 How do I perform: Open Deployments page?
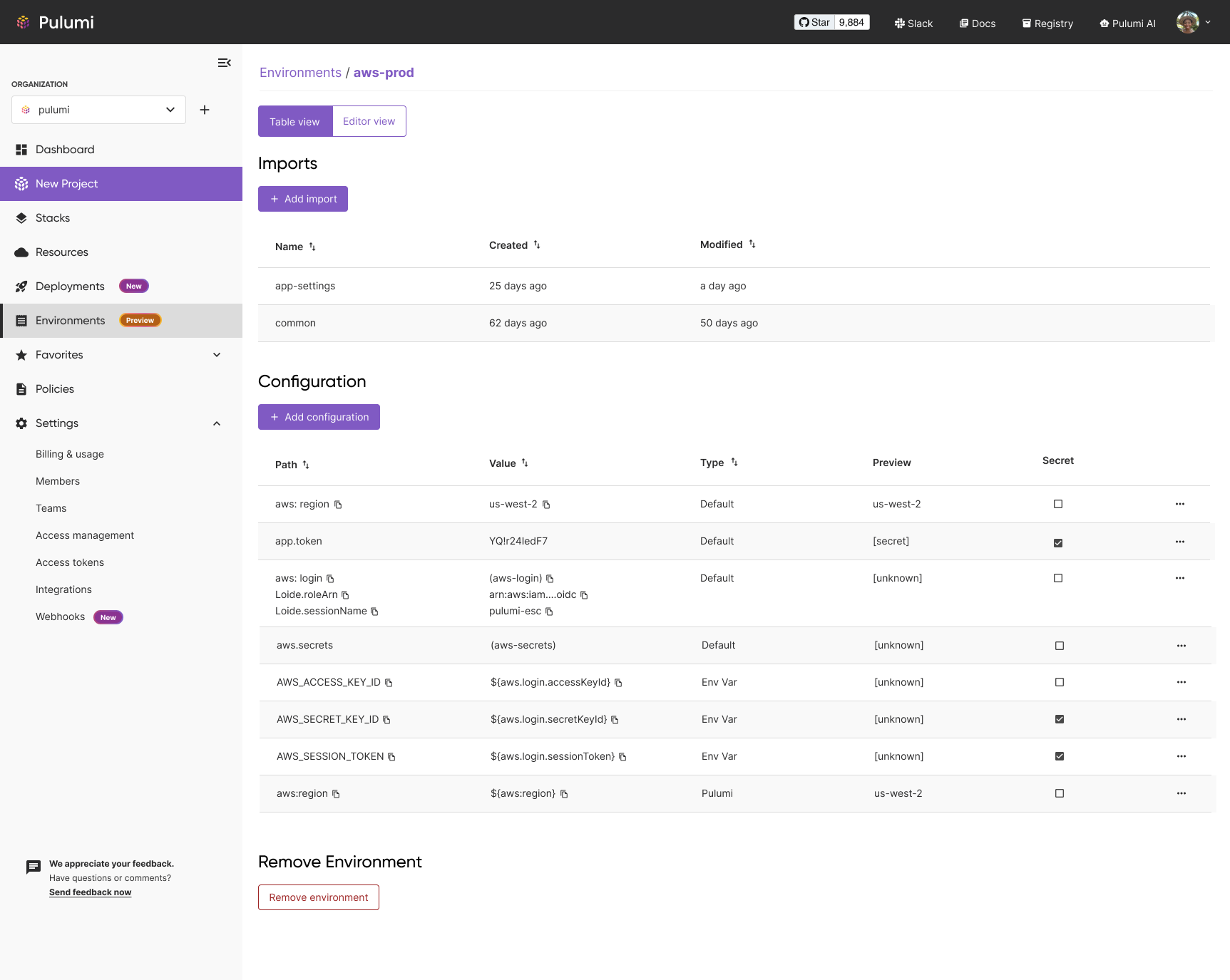click(x=121, y=287)
